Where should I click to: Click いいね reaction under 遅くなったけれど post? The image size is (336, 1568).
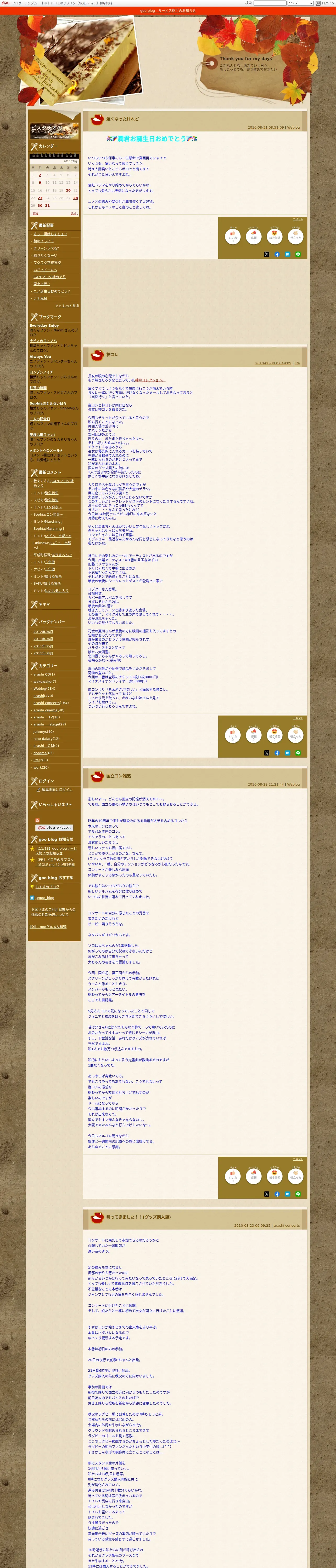pyautogui.click(x=232, y=236)
